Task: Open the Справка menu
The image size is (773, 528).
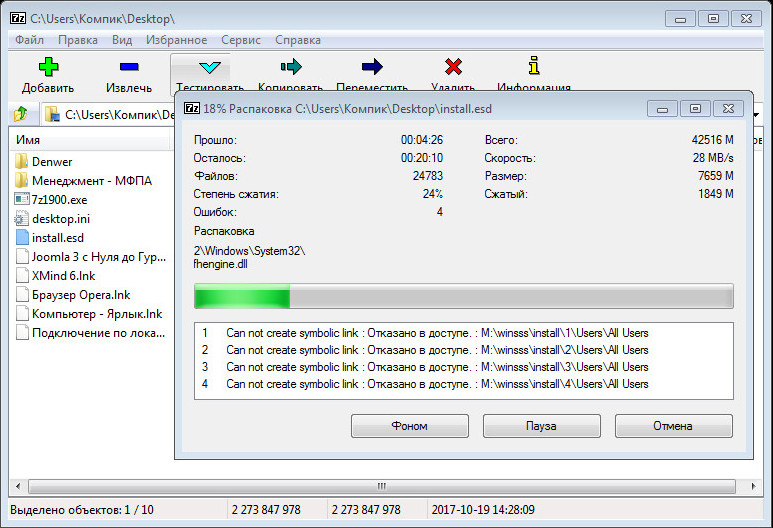Action: coord(298,40)
